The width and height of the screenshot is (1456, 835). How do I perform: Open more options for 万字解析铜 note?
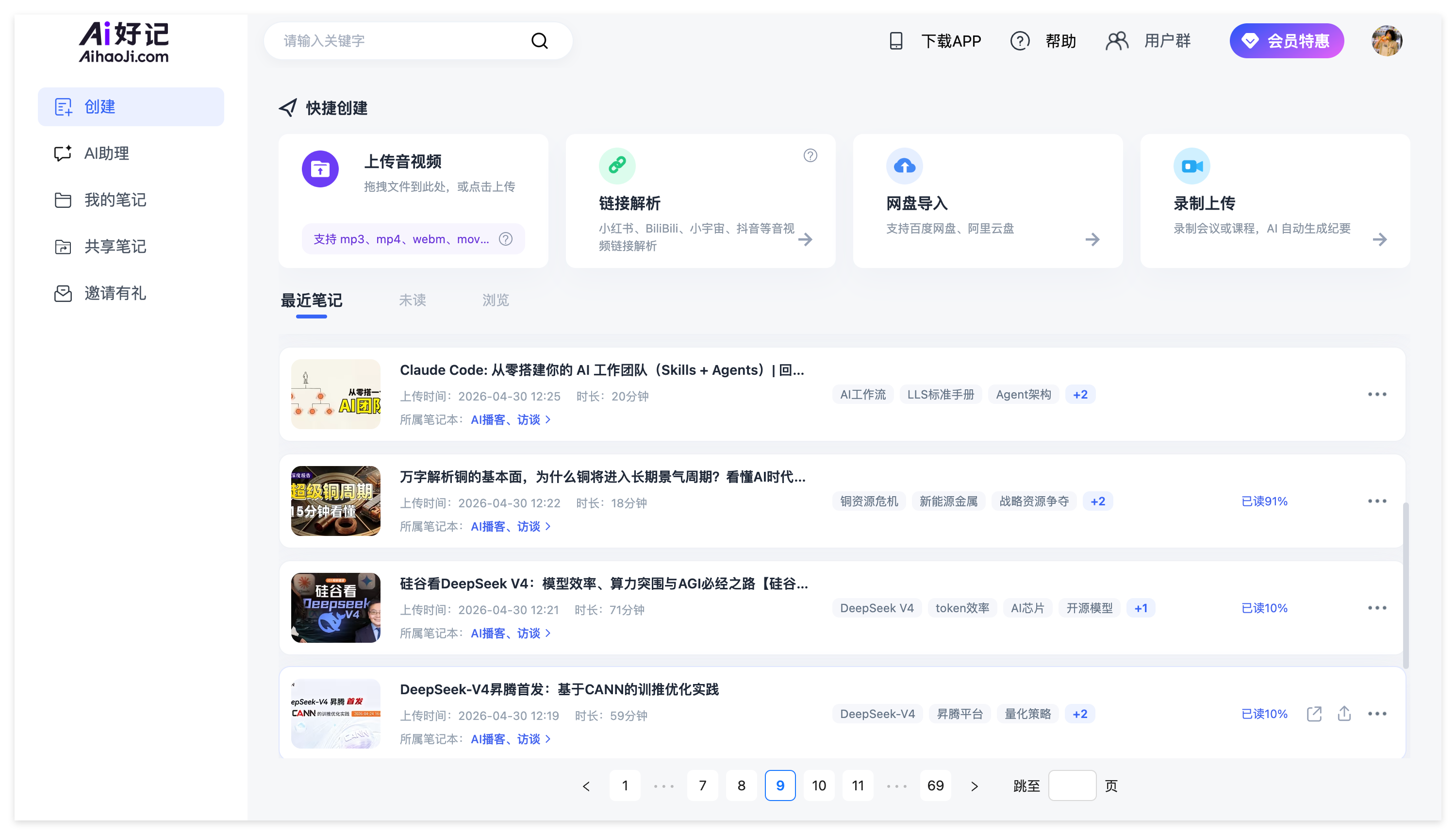click(x=1377, y=501)
